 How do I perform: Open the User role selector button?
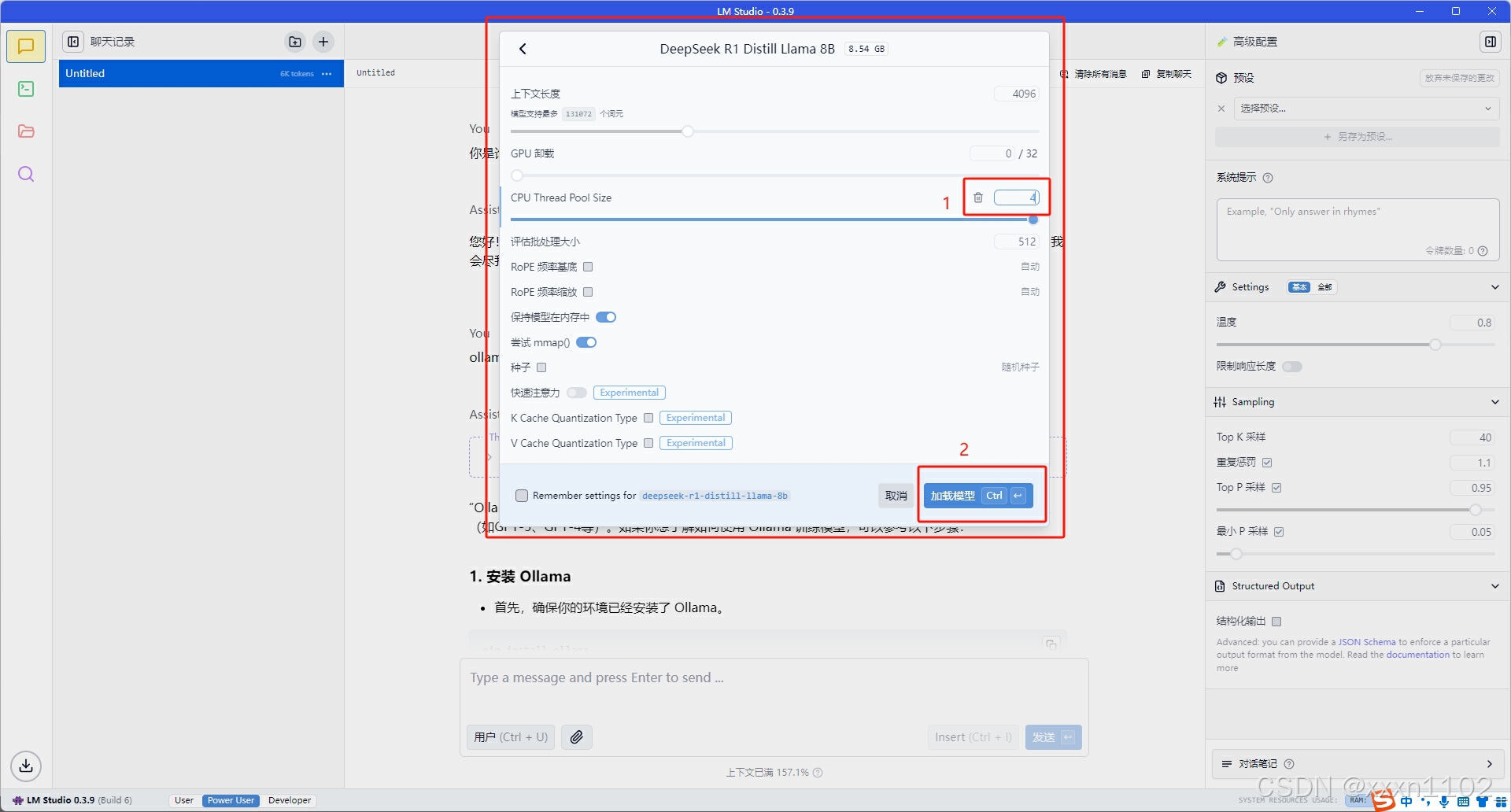(x=511, y=737)
